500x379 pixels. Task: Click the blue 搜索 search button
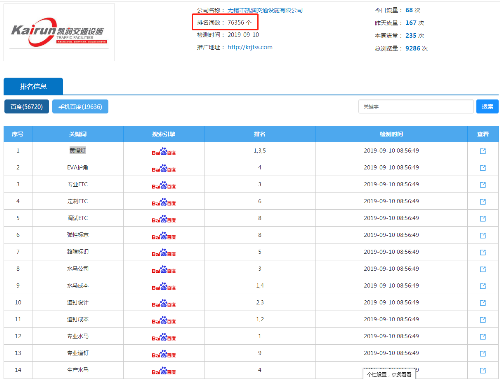[487, 107]
